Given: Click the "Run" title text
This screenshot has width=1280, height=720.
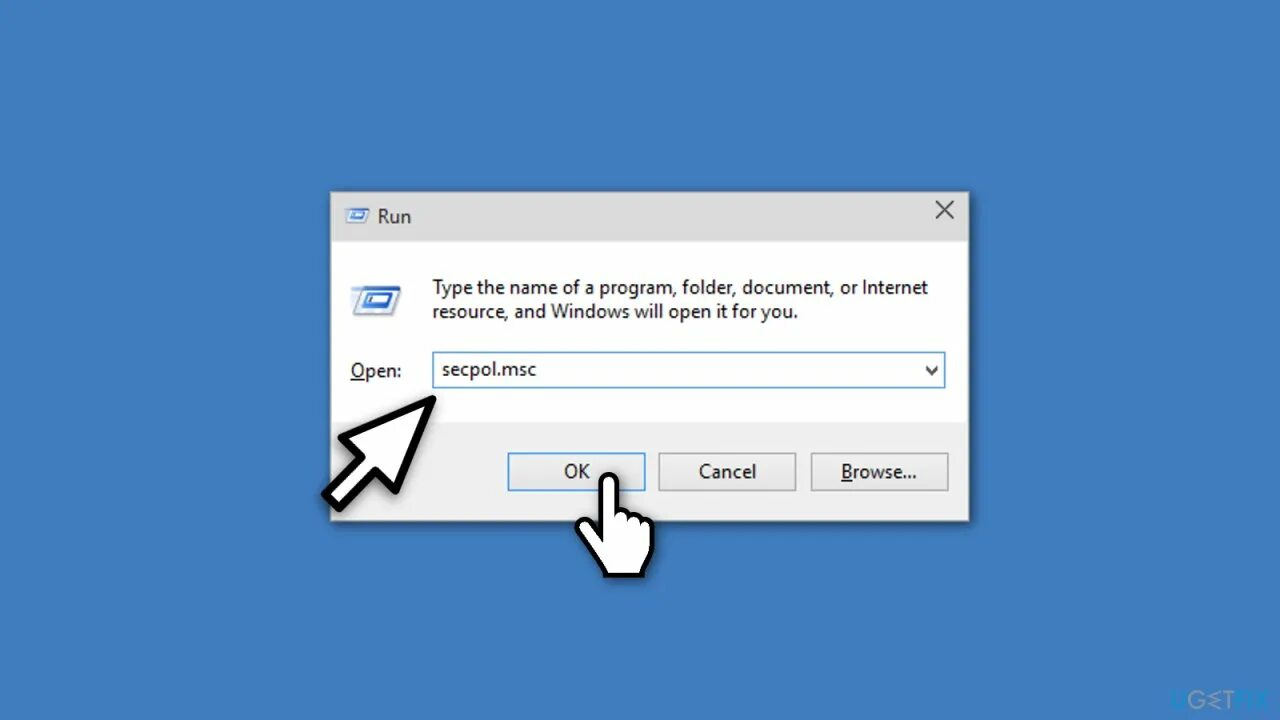Looking at the screenshot, I should pyautogui.click(x=394, y=216).
